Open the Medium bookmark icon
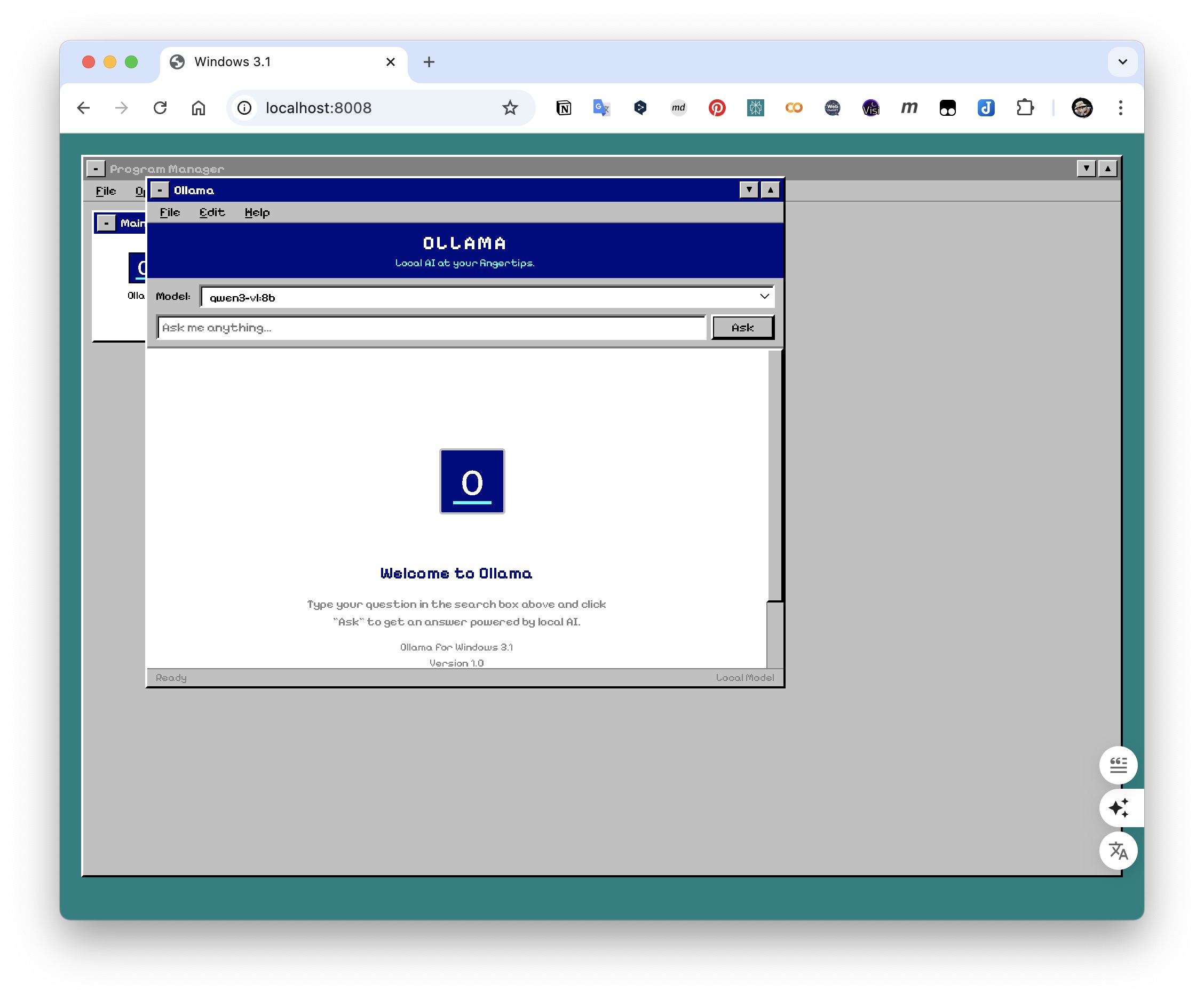This screenshot has width=1204, height=999. (909, 108)
